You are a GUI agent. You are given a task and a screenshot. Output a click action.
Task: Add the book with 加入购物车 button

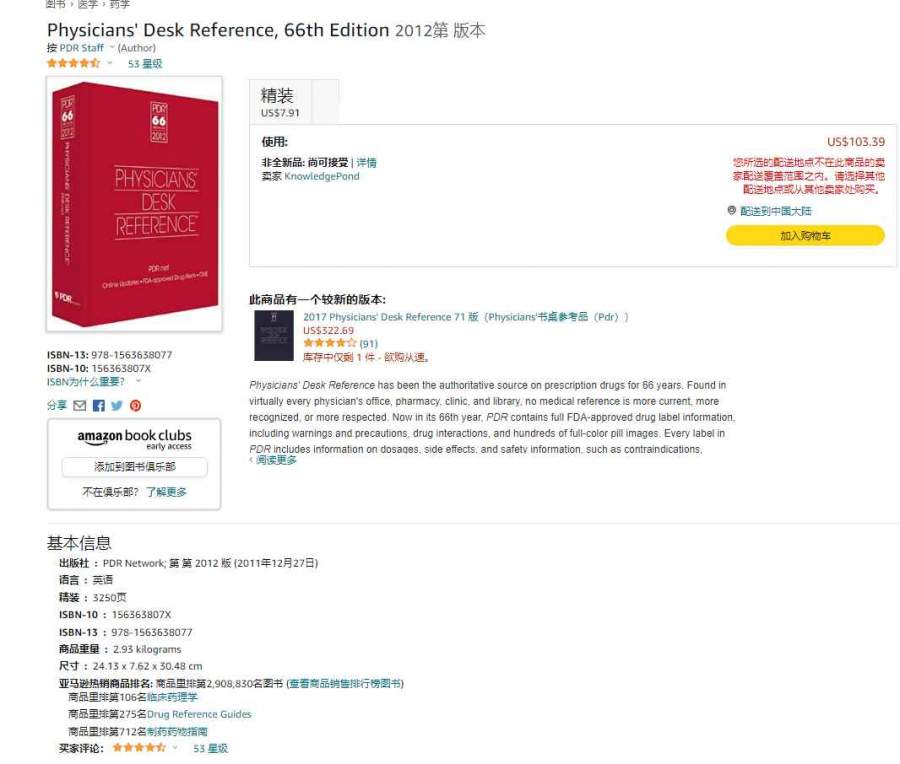pos(805,235)
